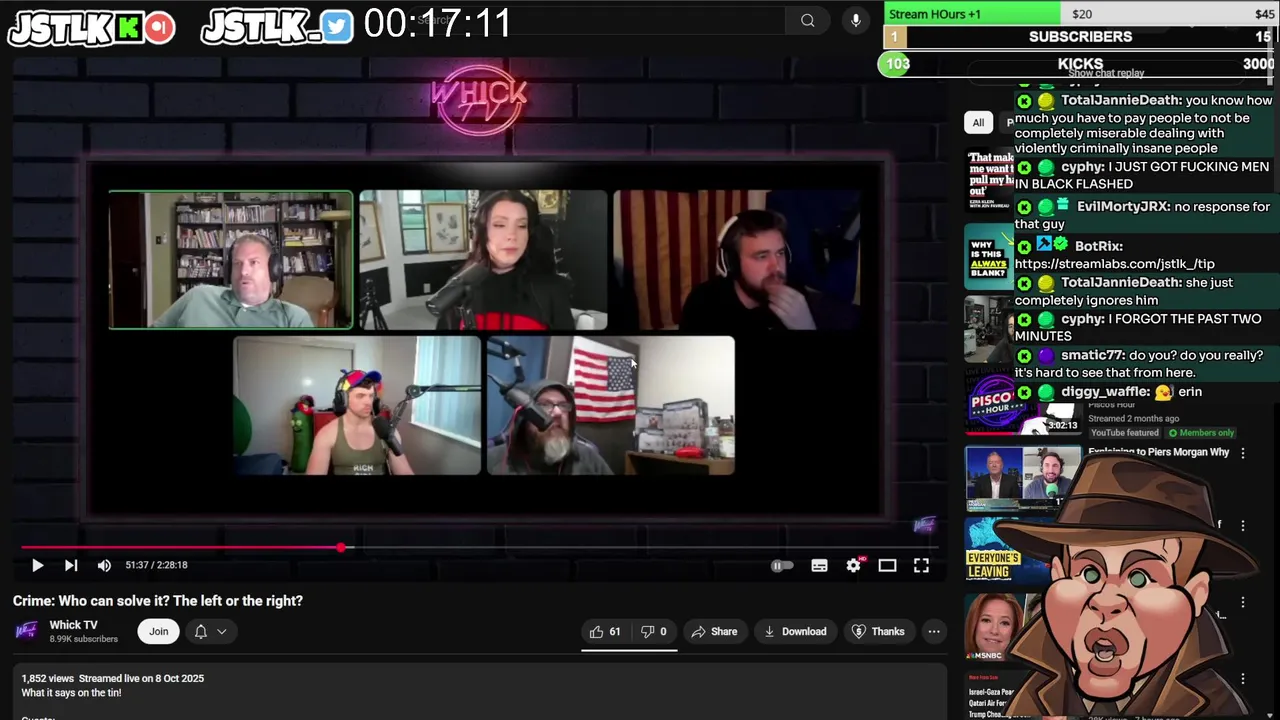Skip to the next video
Screen dimensions: 1280x720
coord(71,566)
